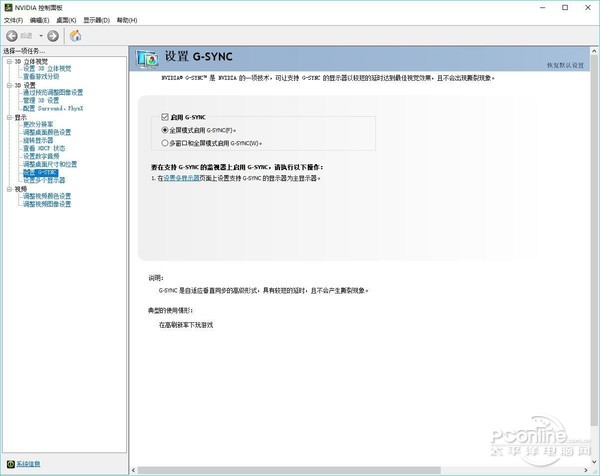
Task: Open 设置多个显示器 in tree
Action: pyautogui.click(x=44, y=180)
